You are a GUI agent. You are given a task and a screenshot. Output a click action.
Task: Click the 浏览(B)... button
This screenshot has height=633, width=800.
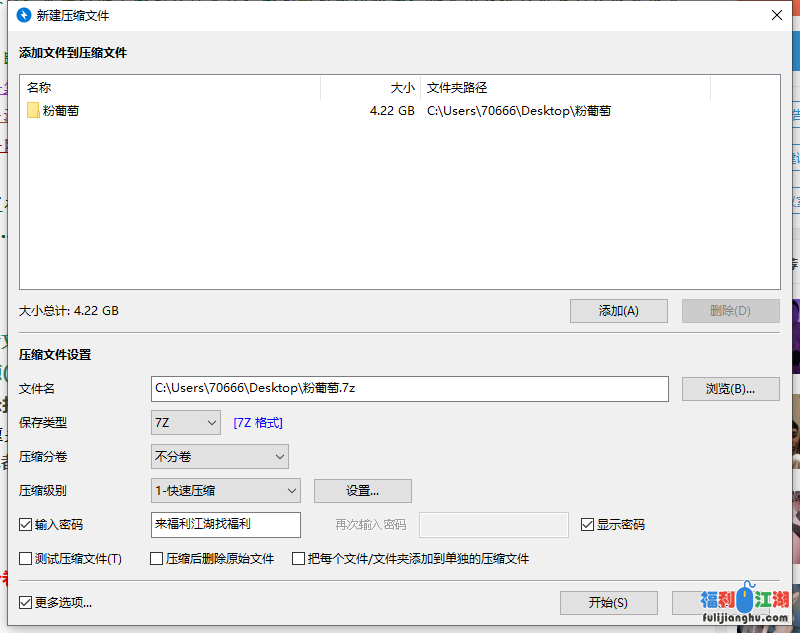[730, 389]
